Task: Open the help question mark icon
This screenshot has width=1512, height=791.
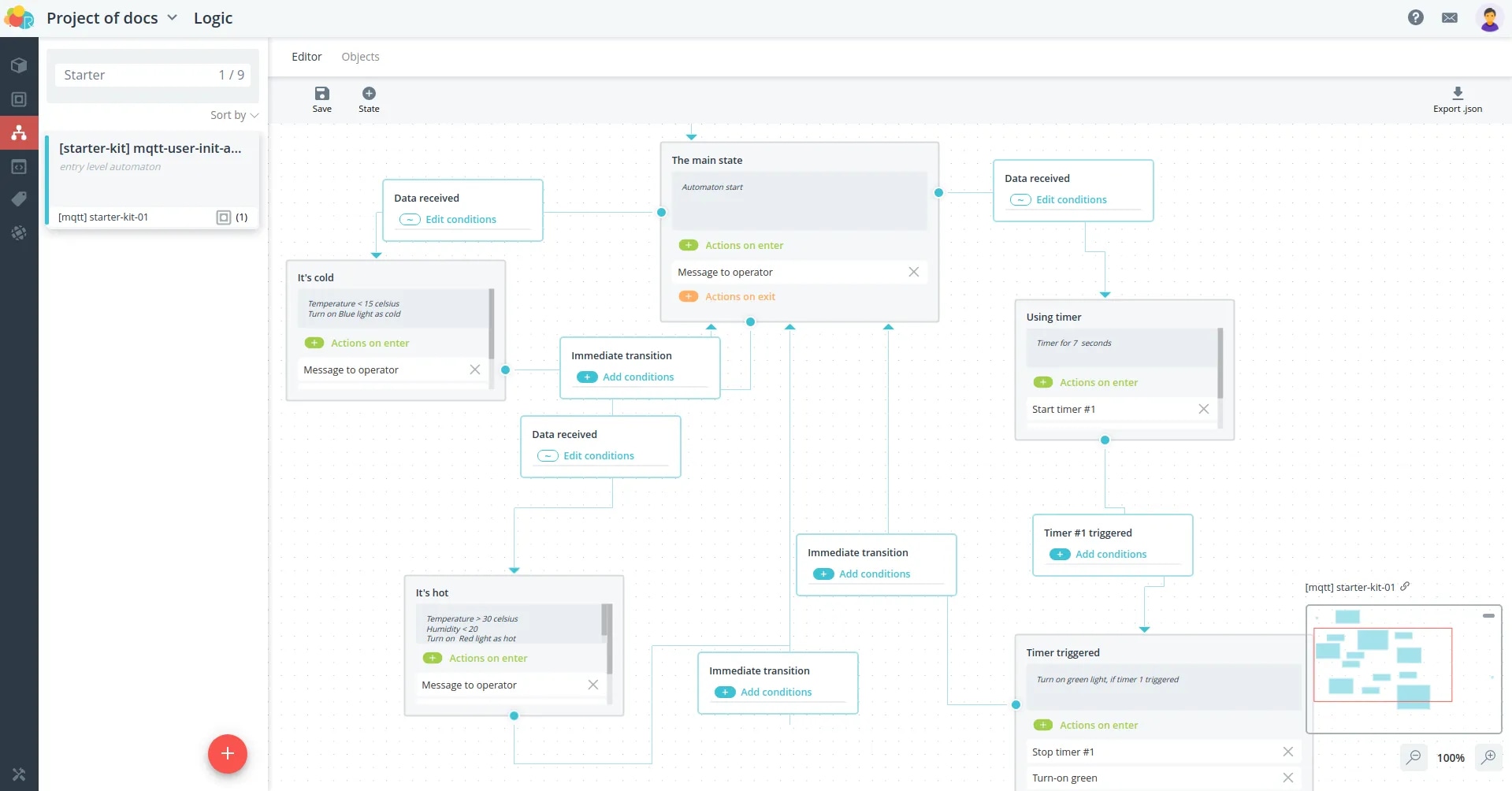Action: click(x=1416, y=17)
